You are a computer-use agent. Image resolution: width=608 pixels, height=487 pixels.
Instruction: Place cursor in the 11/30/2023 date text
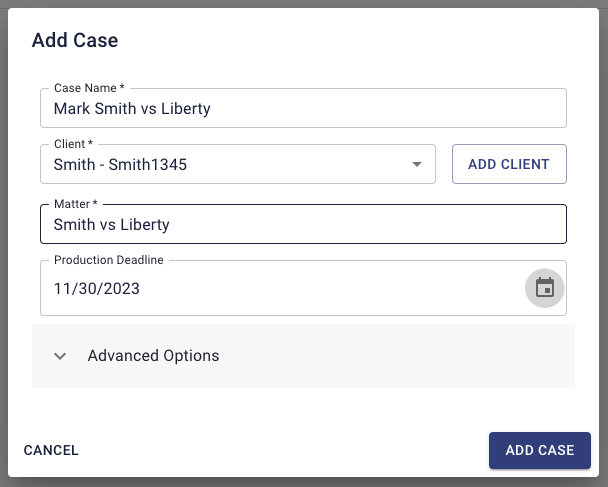[x=97, y=289]
